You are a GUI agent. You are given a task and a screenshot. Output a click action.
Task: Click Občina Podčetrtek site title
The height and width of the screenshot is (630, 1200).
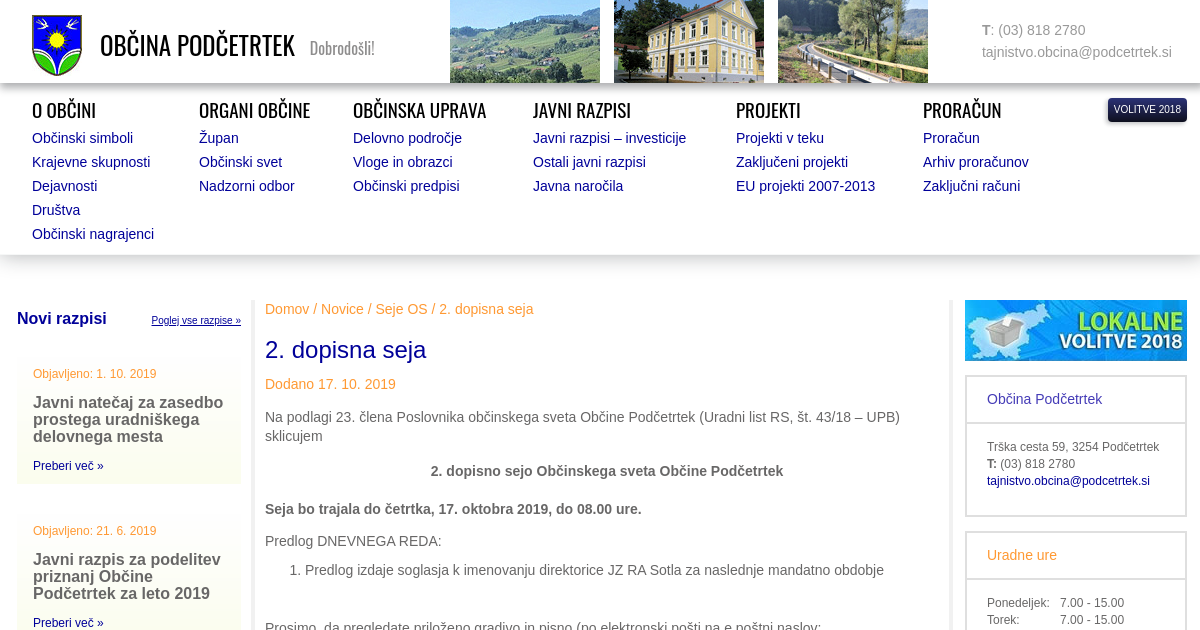pyautogui.click(x=197, y=46)
